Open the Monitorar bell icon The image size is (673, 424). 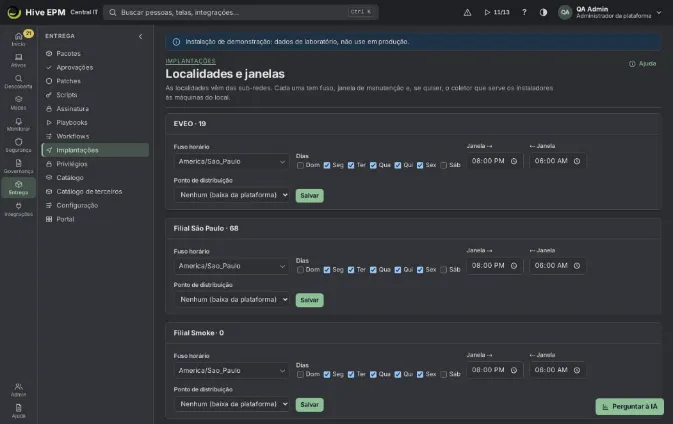point(18,121)
